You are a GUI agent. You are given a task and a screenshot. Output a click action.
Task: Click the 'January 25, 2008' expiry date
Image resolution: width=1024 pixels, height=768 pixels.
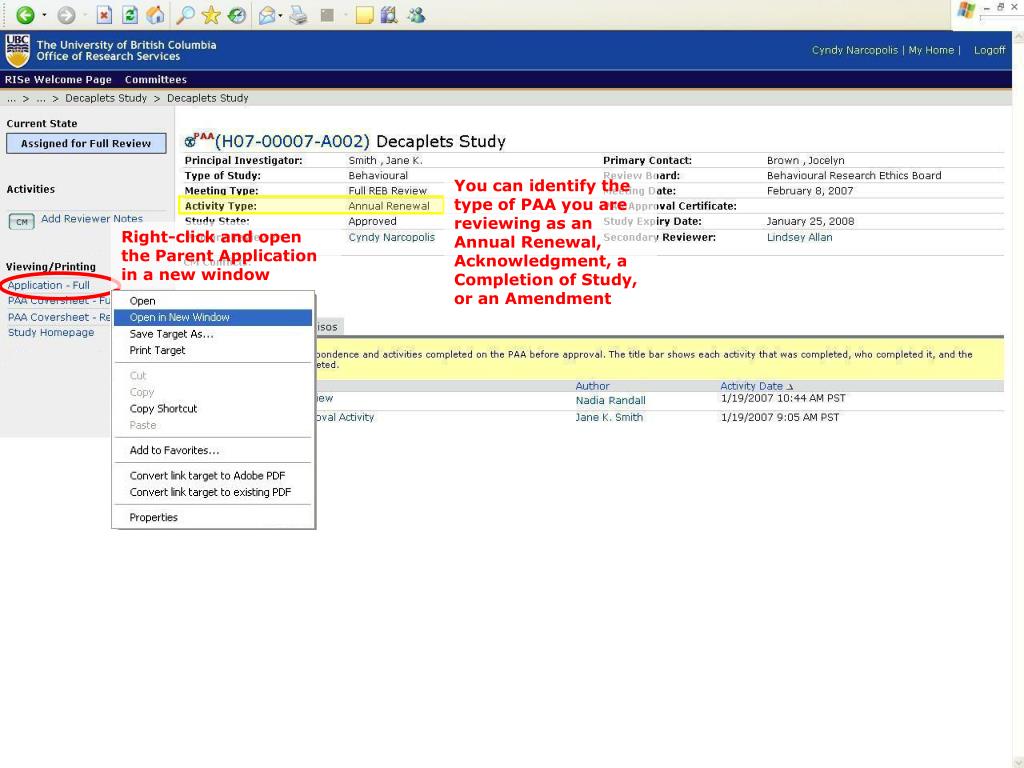(810, 221)
